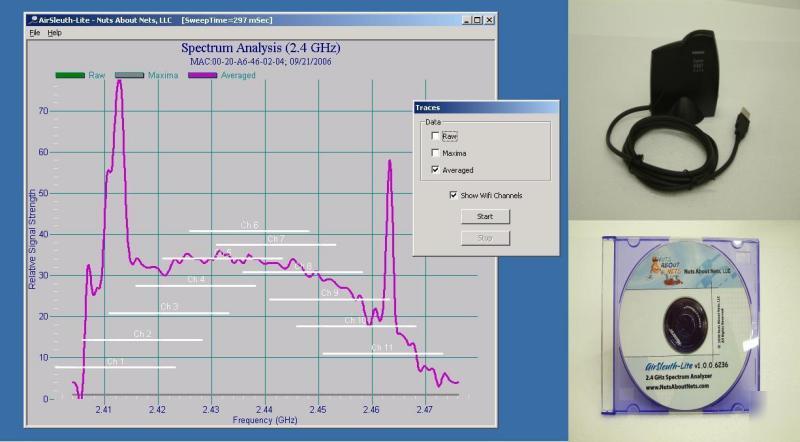Click the Ch 11 channel label
The image size is (800, 442).
point(382,348)
